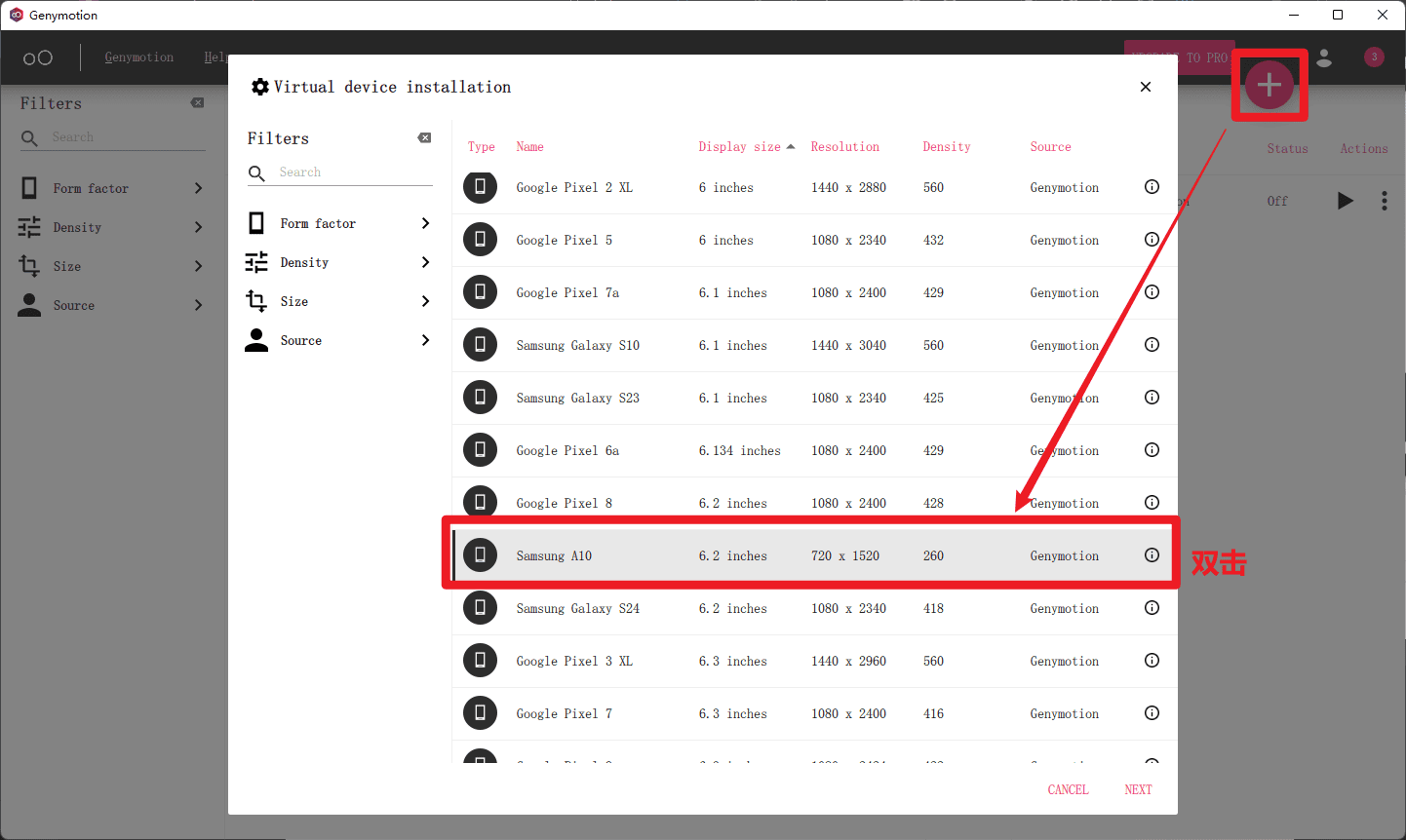Click the clear filters icon in dialog
The image size is (1406, 840).
click(x=424, y=138)
